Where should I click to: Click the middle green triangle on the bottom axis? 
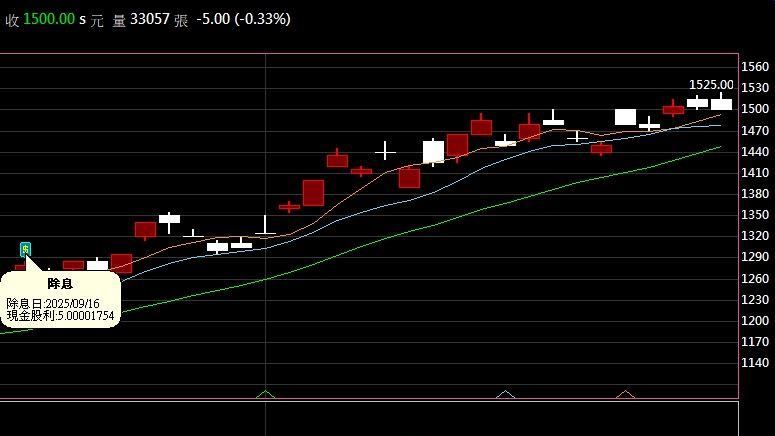click(x=505, y=394)
